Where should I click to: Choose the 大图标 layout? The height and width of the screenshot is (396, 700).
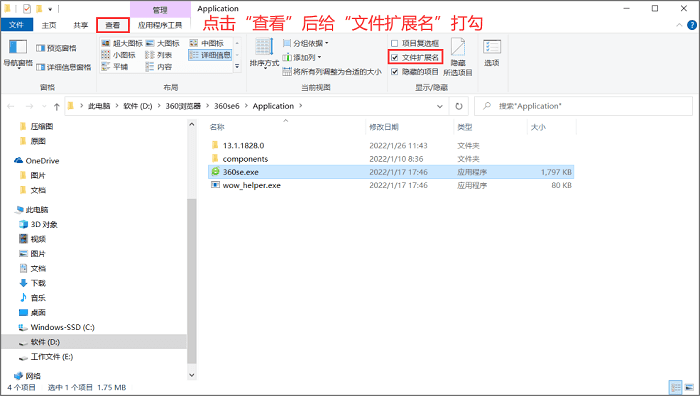pyautogui.click(x=162, y=43)
